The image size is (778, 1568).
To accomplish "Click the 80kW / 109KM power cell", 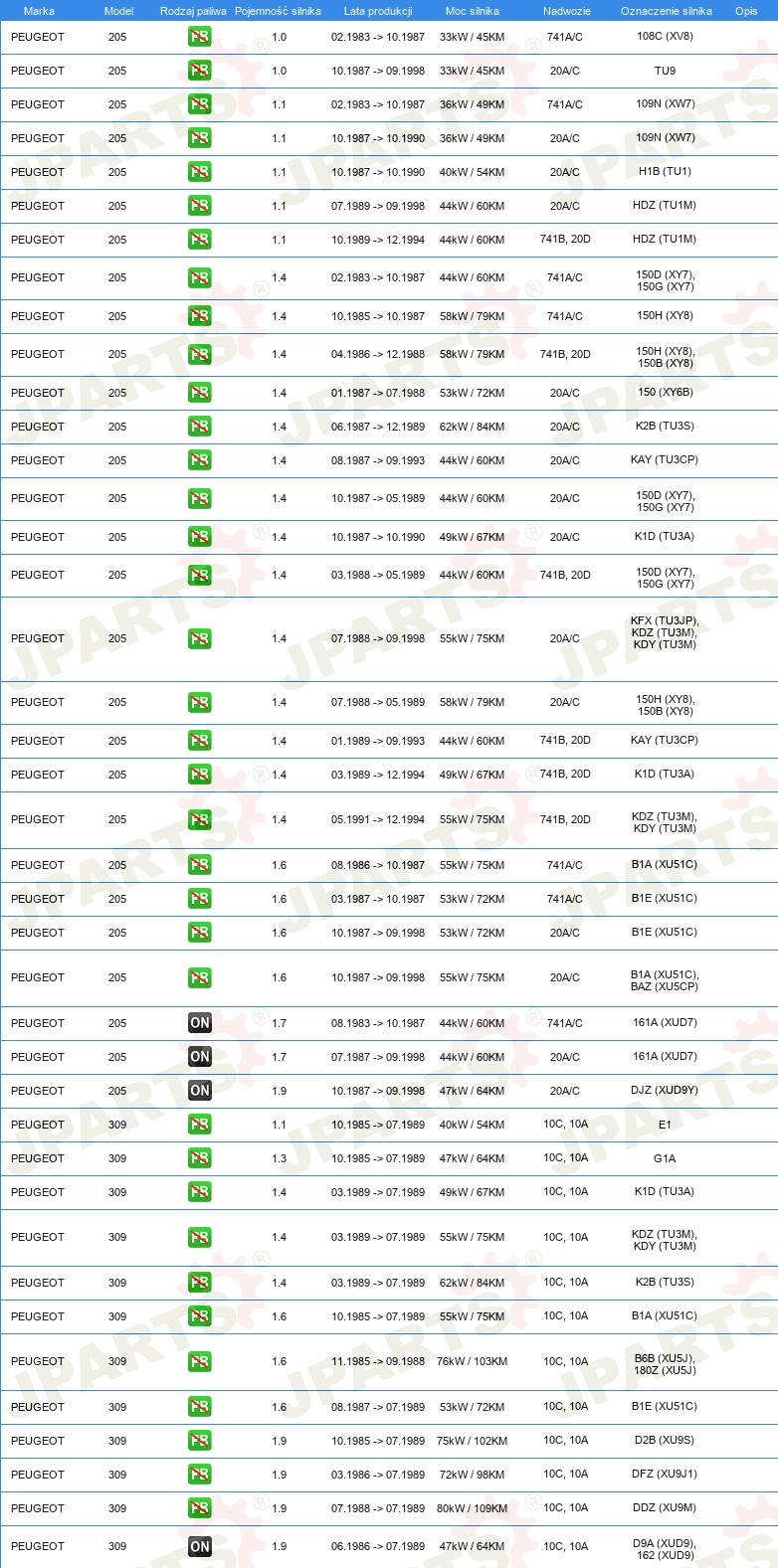I will point(473,1508).
